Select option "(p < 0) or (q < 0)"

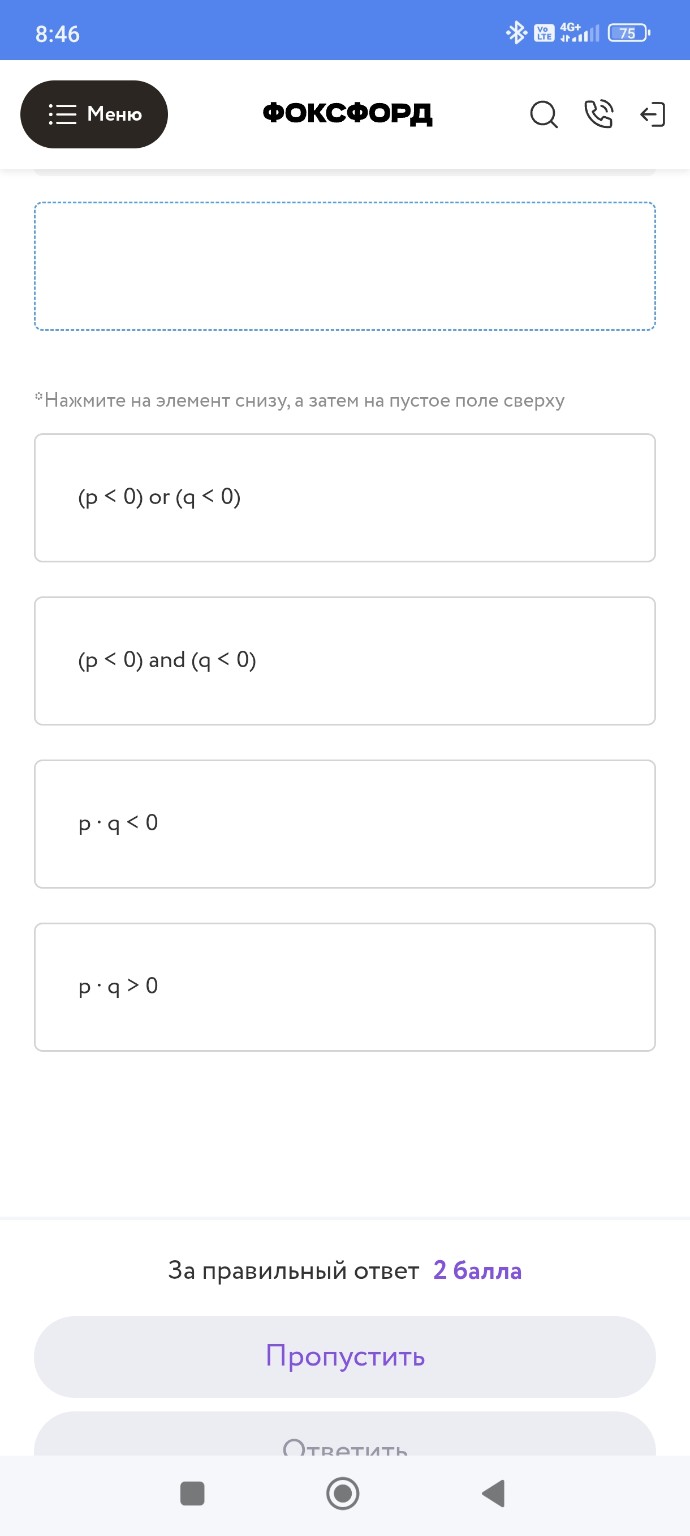(x=345, y=497)
